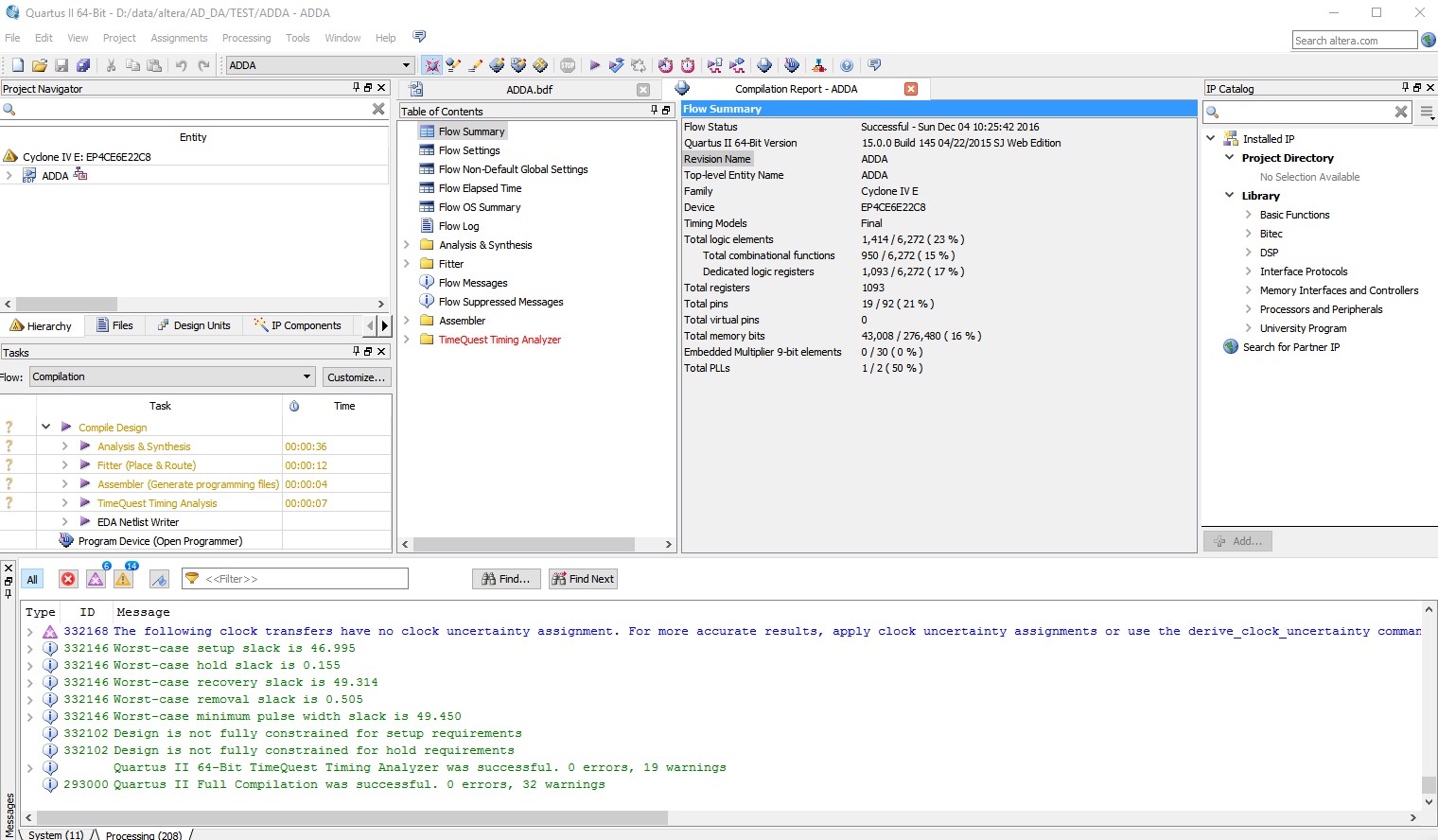Click Search for Partner IP
Screen dimensions: 1438x840
pyautogui.click(x=1290, y=347)
